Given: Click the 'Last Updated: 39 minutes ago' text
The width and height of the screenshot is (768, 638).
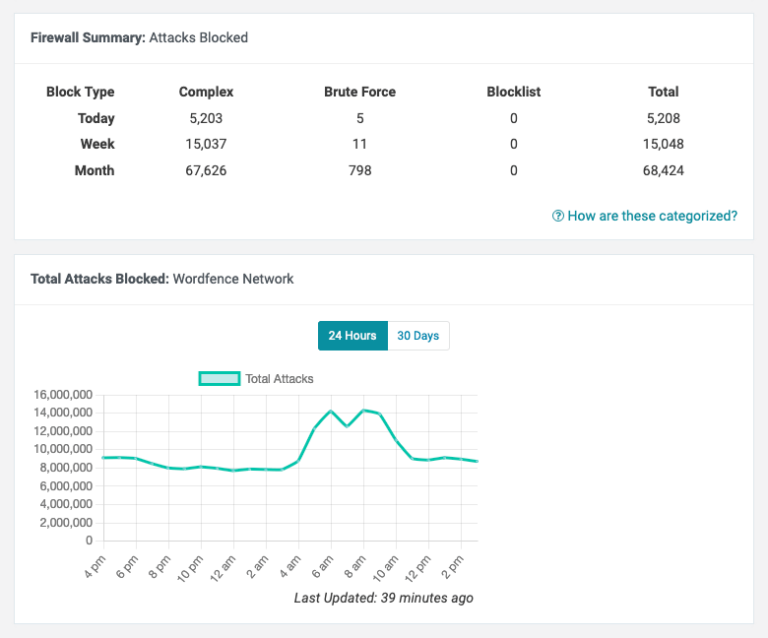Looking at the screenshot, I should click(383, 598).
